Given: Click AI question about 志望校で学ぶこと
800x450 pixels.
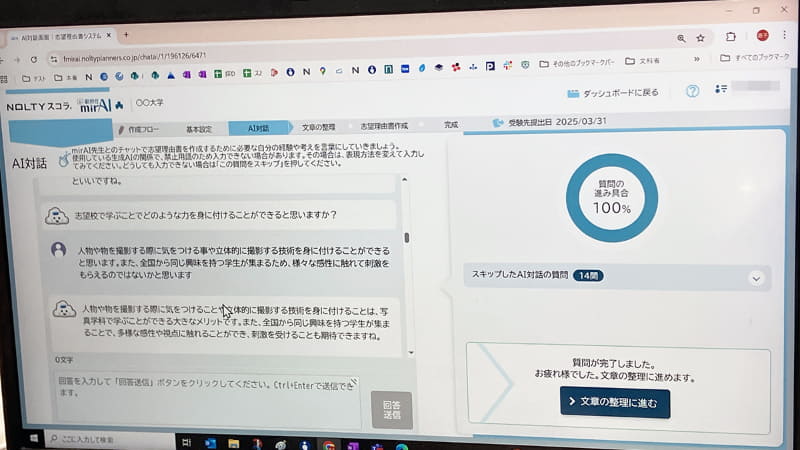Looking at the screenshot, I should point(206,215).
